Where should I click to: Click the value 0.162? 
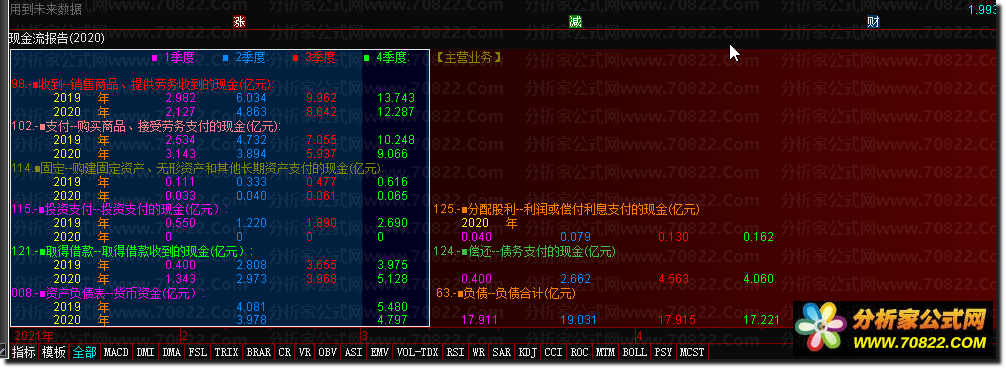758,237
